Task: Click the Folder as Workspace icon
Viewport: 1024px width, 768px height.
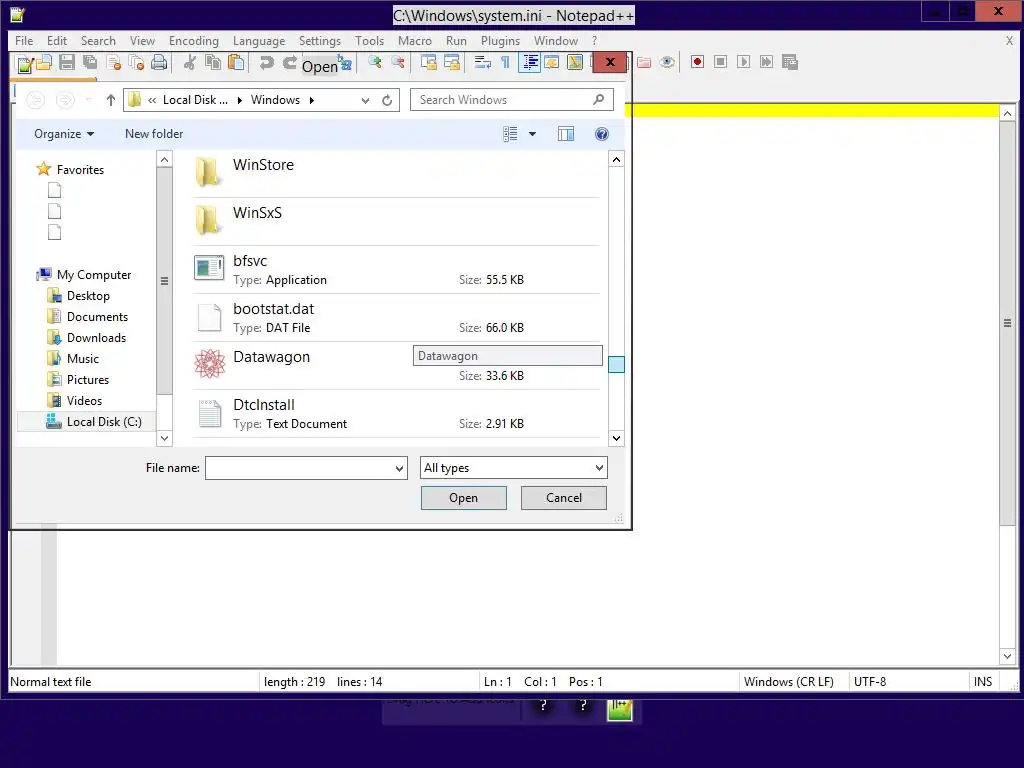Action: point(644,62)
